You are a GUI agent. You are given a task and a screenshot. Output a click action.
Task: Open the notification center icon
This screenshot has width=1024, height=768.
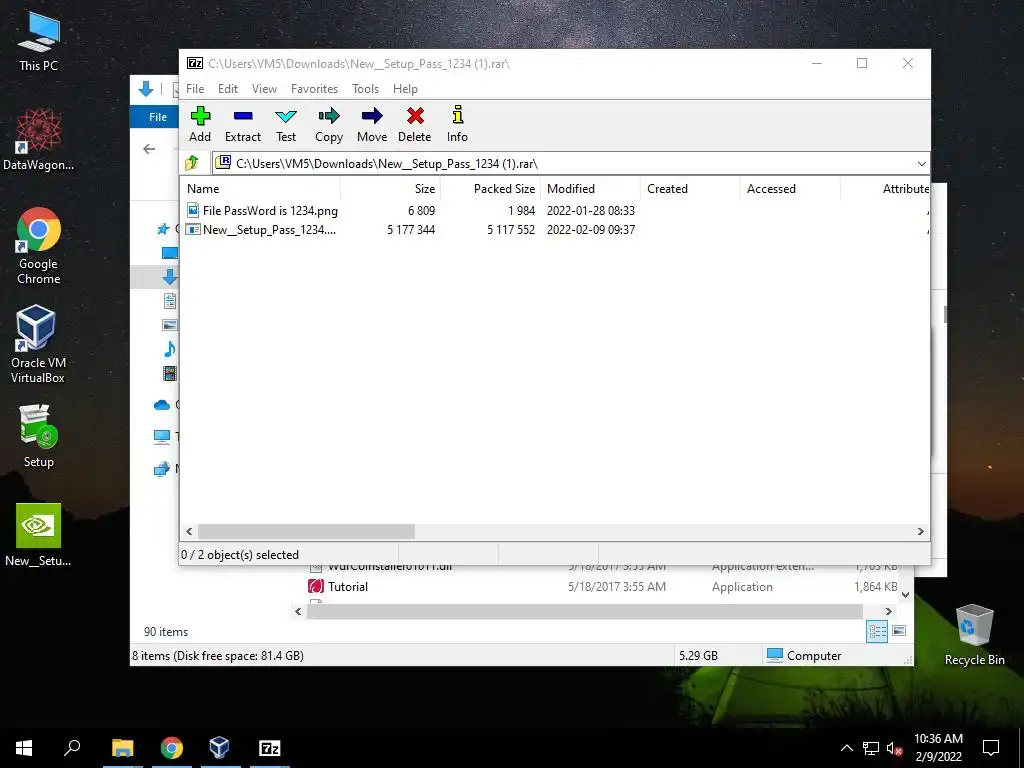tap(991, 748)
